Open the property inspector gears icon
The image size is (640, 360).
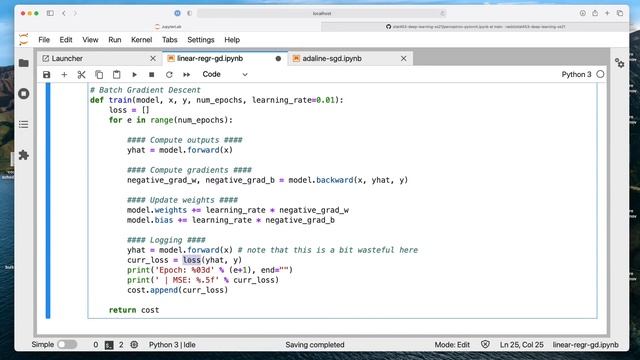point(620,63)
